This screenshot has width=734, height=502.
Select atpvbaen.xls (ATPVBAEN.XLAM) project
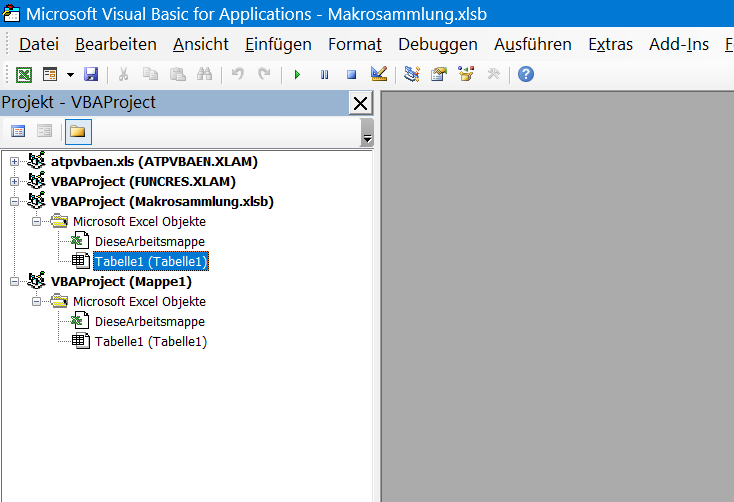click(x=154, y=162)
